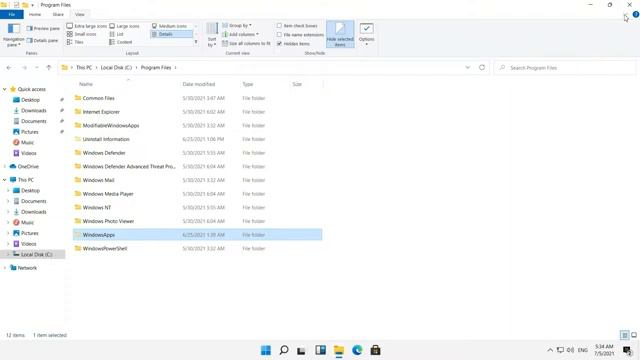Open the help question mark icon

(636, 14)
